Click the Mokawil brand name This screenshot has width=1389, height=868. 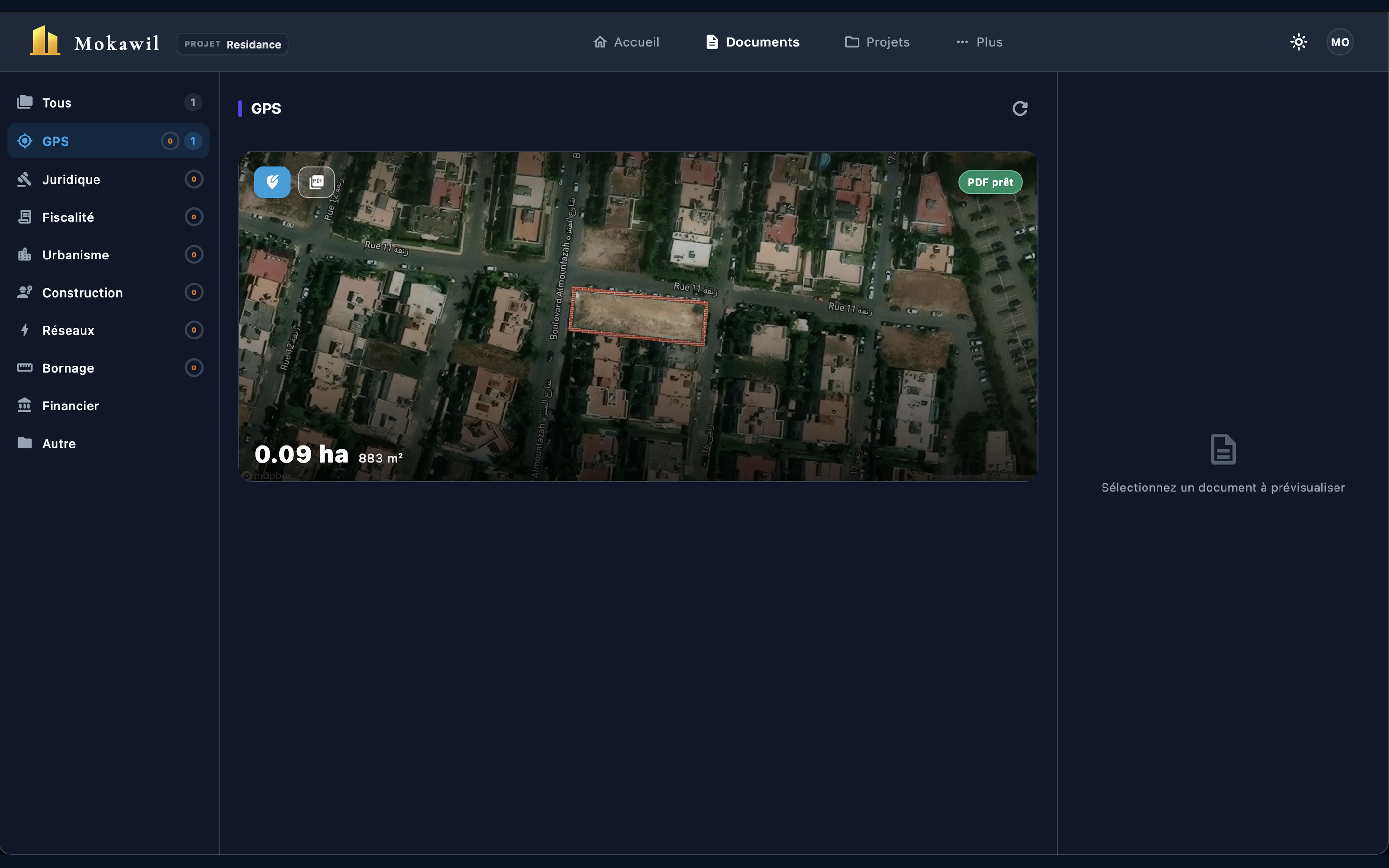pos(117,43)
